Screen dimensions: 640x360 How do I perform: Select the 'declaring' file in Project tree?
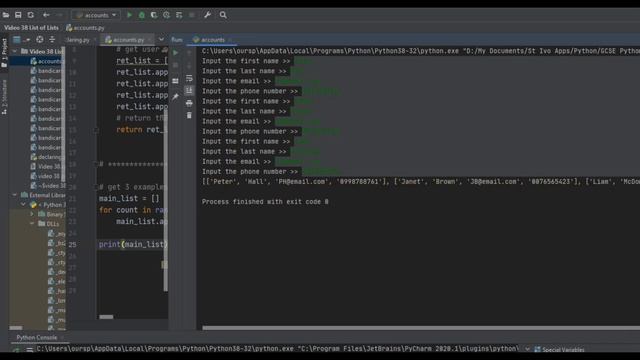tap(46, 157)
